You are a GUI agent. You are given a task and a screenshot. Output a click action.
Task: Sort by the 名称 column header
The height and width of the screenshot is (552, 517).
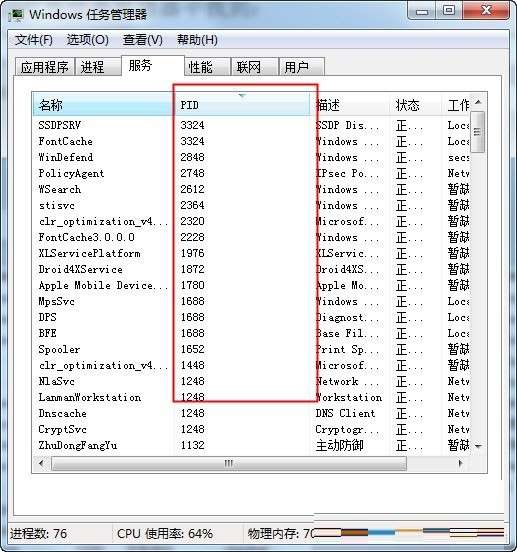(104, 105)
